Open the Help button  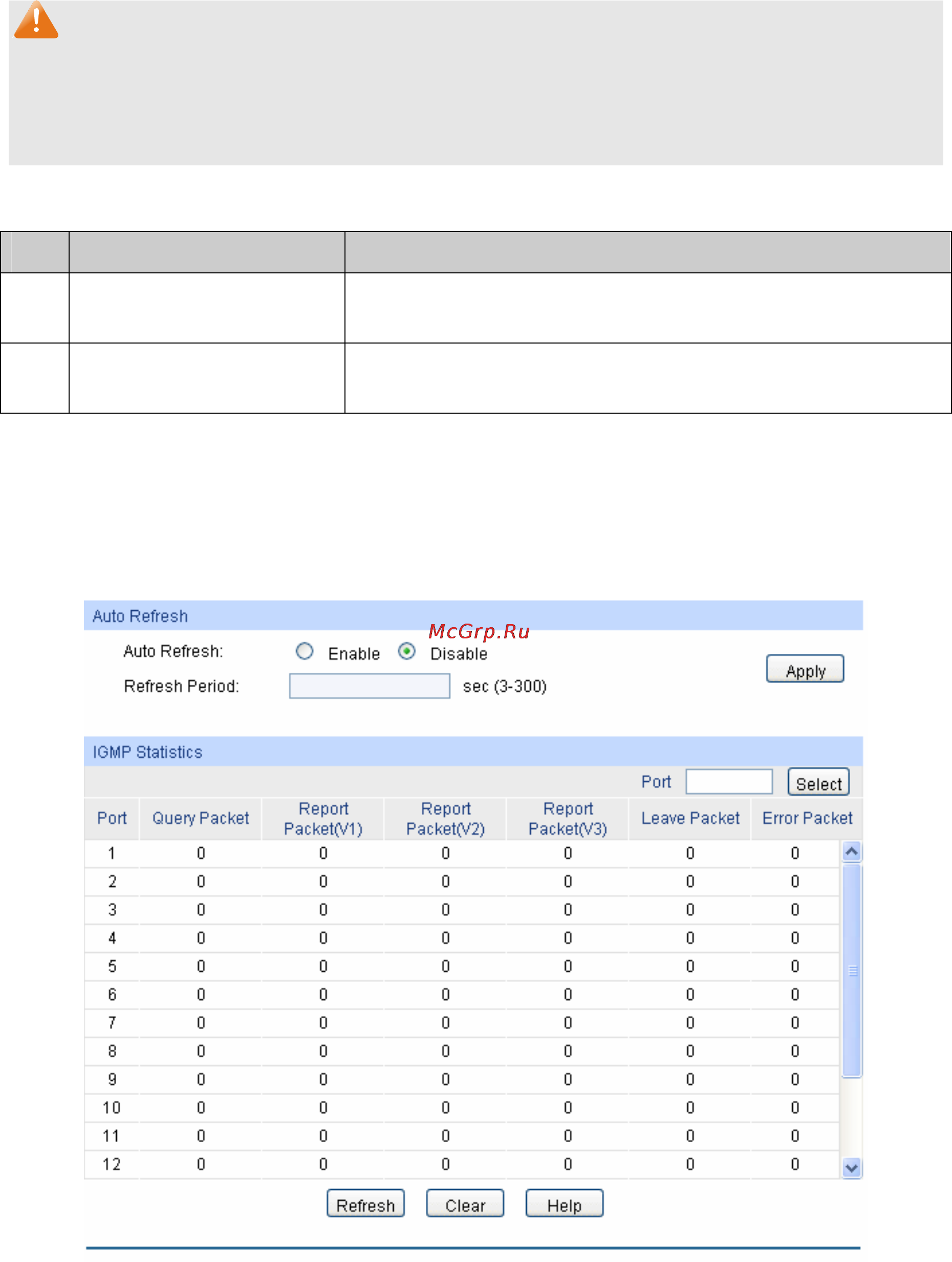tap(564, 1203)
